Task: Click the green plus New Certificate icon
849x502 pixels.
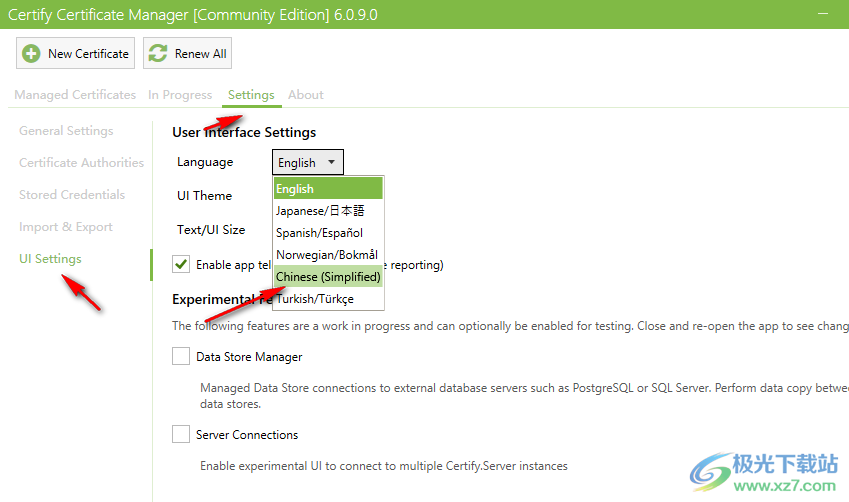Action: pyautogui.click(x=31, y=54)
